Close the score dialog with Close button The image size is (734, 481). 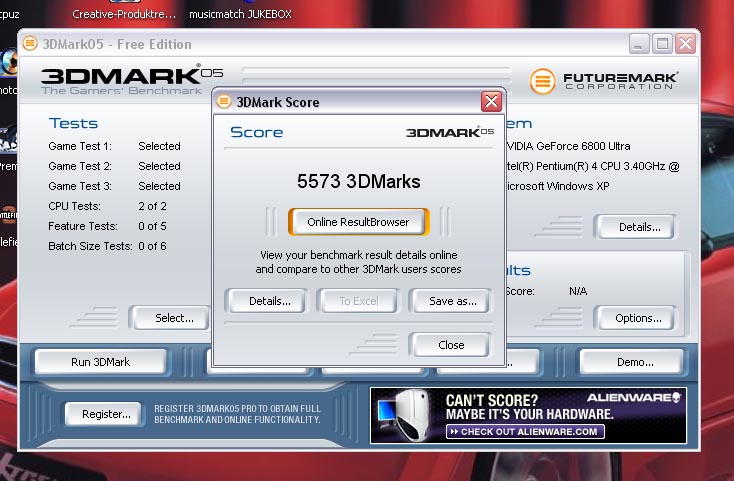coord(451,345)
